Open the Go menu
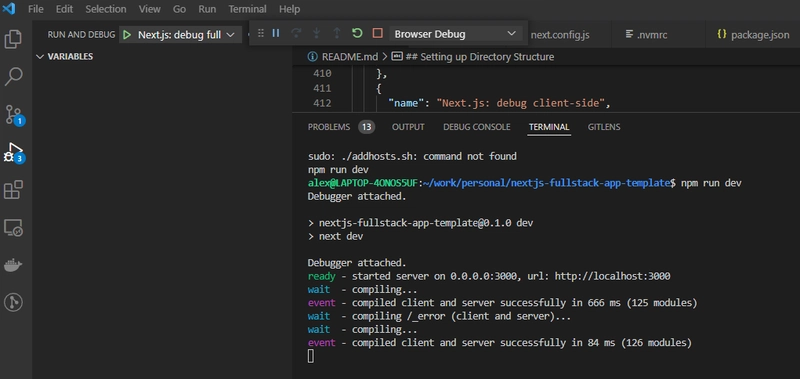 (179, 9)
